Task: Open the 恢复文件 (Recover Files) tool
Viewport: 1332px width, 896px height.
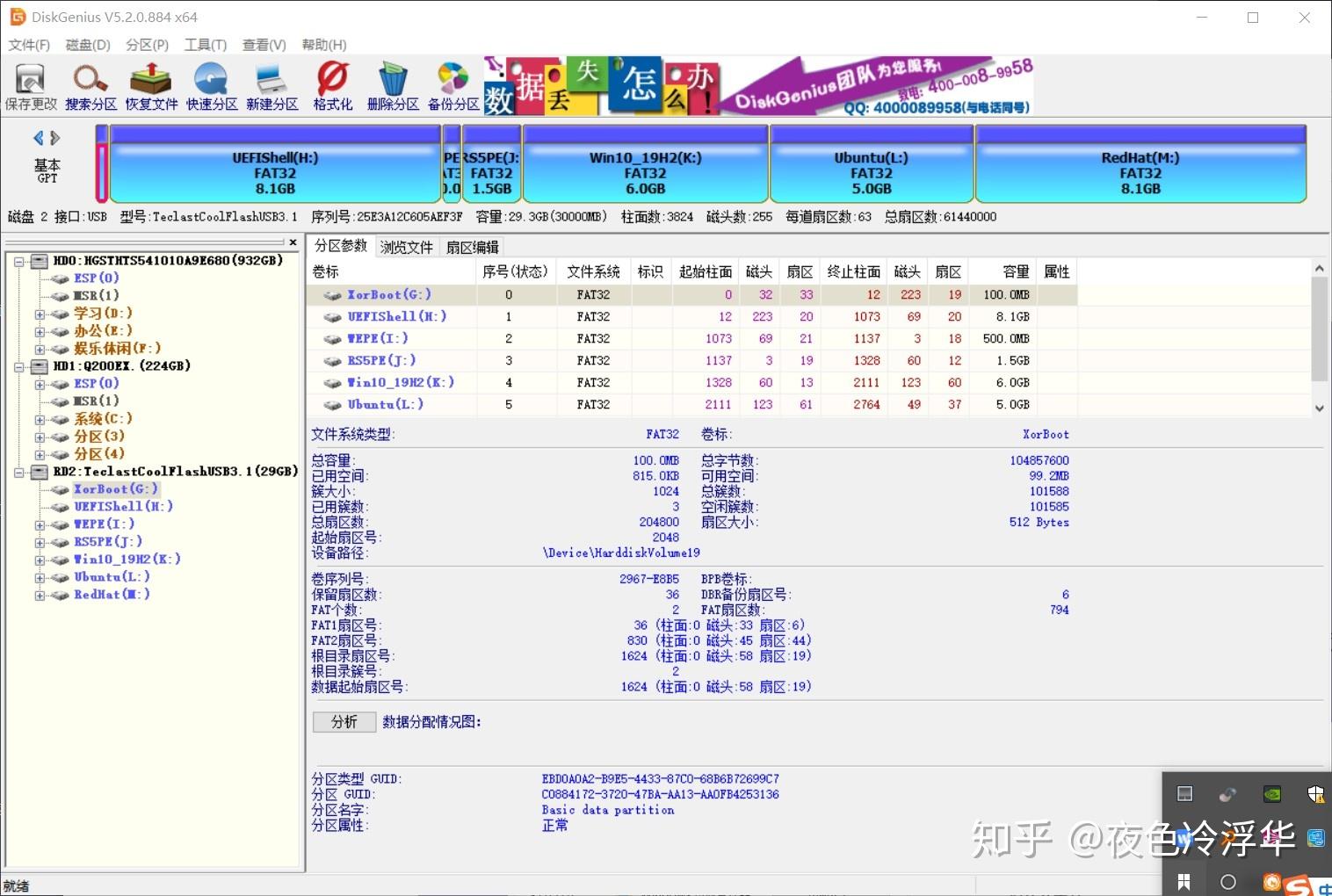Action: click(x=149, y=85)
